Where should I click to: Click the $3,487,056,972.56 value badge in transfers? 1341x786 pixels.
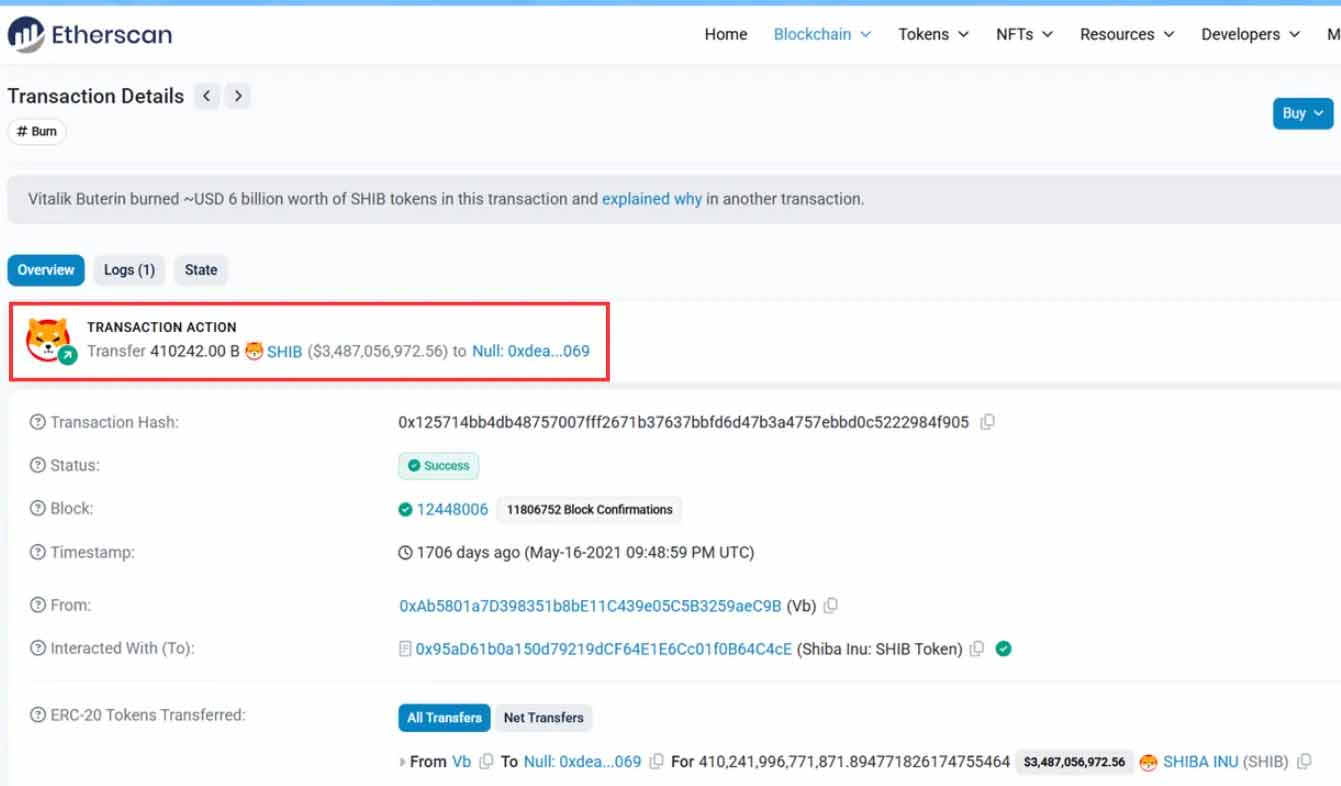point(1074,762)
